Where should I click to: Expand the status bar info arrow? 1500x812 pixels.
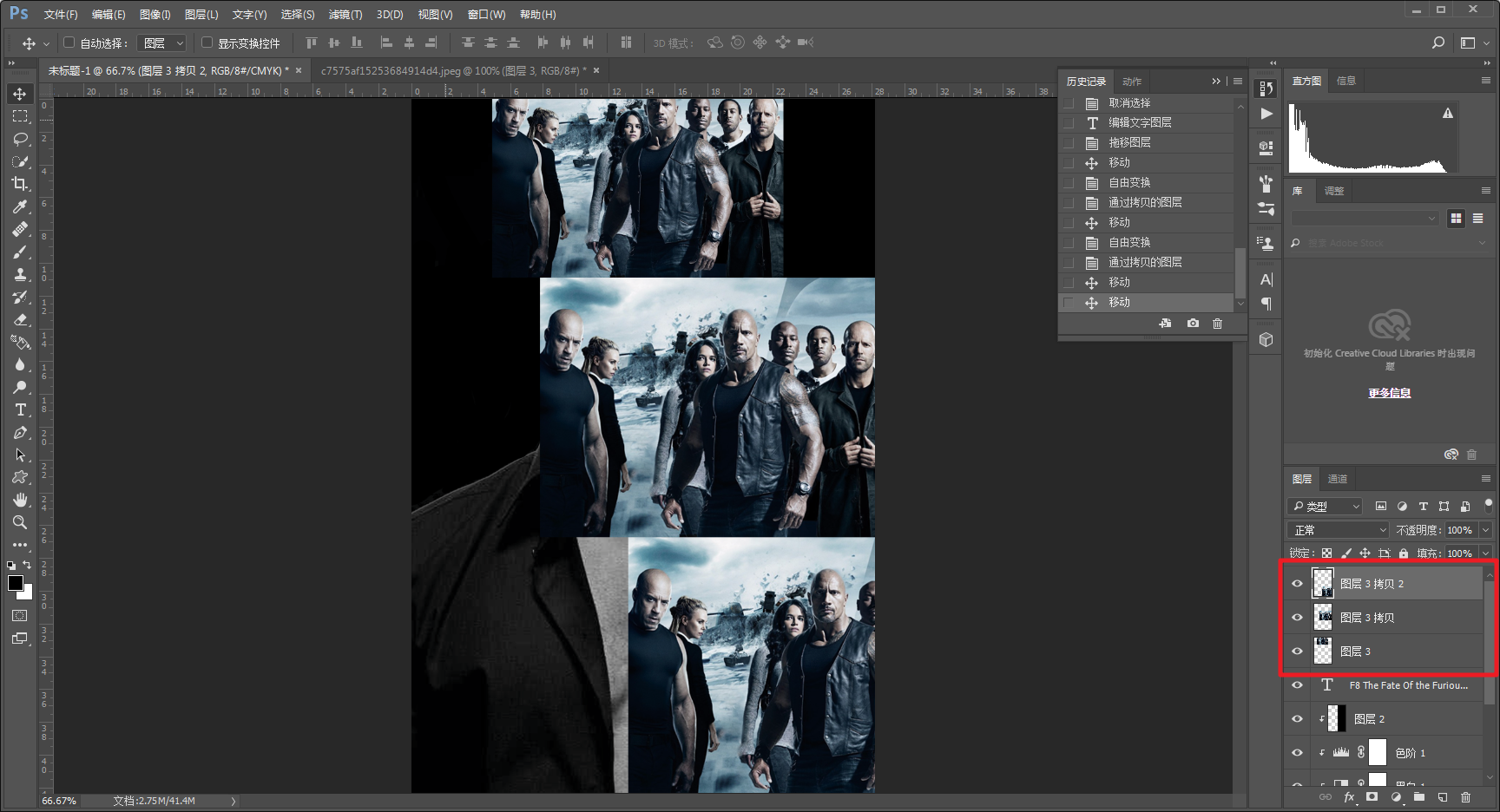(x=234, y=801)
